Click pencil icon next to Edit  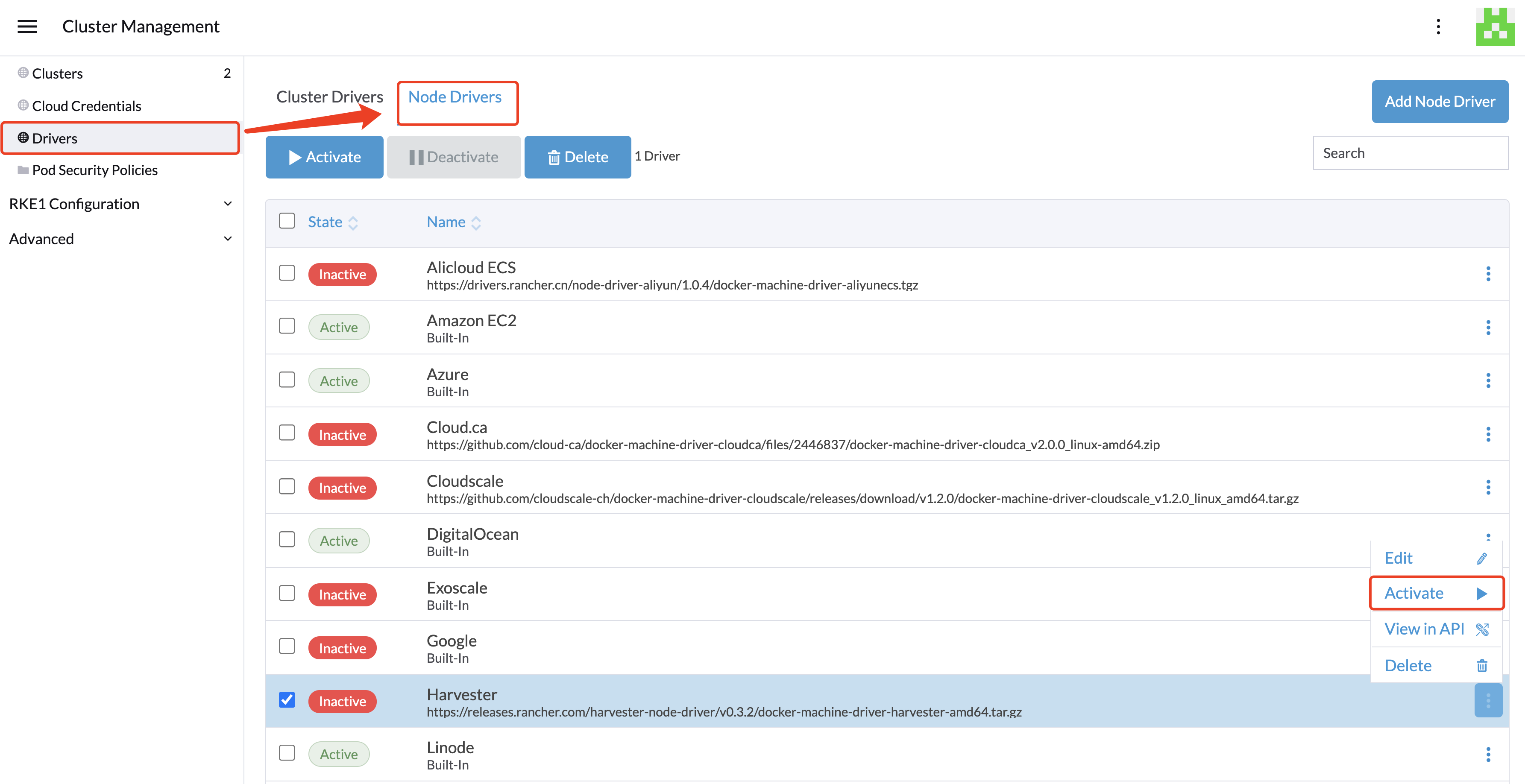(x=1482, y=559)
